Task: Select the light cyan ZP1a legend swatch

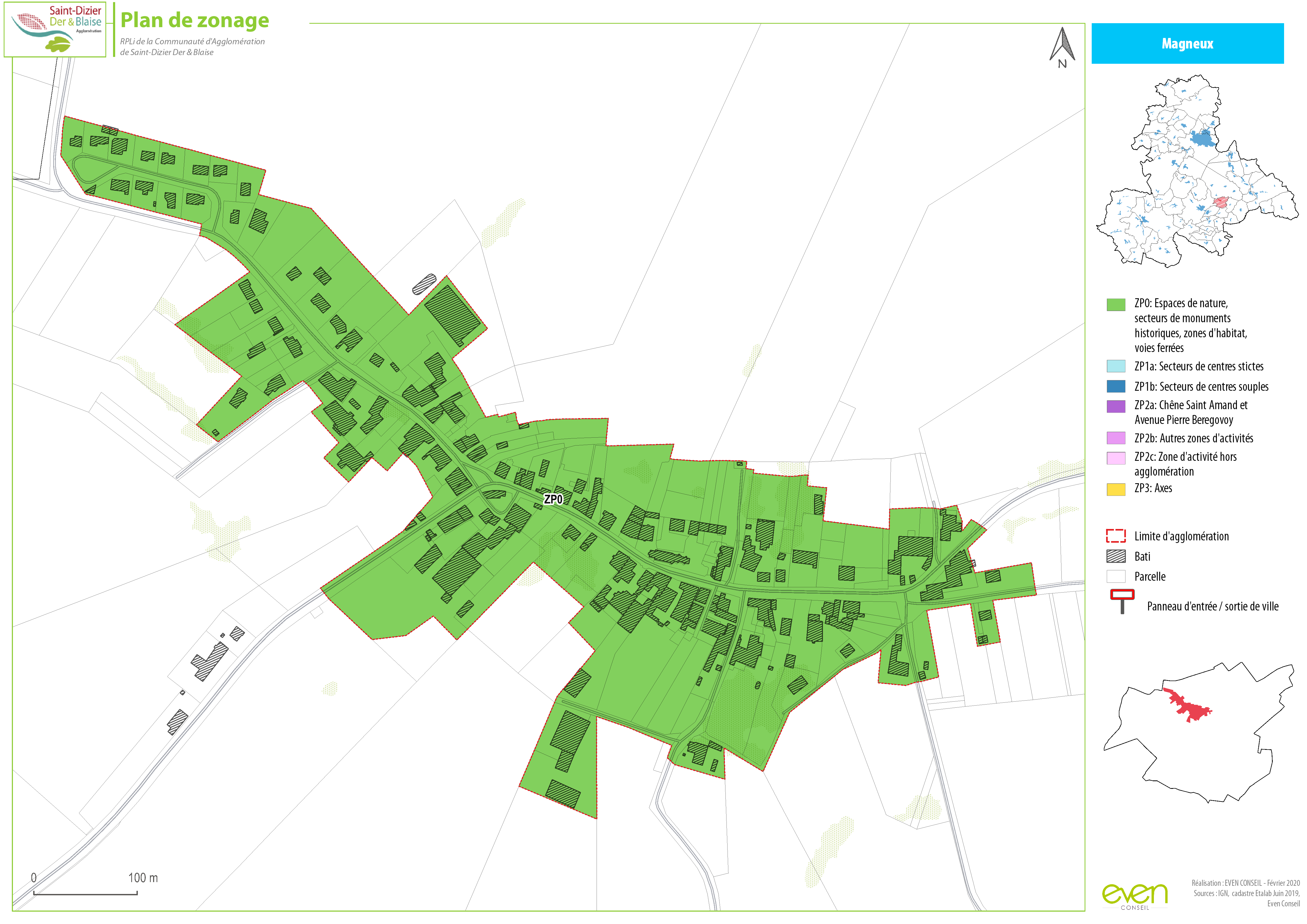Action: [x=1116, y=366]
